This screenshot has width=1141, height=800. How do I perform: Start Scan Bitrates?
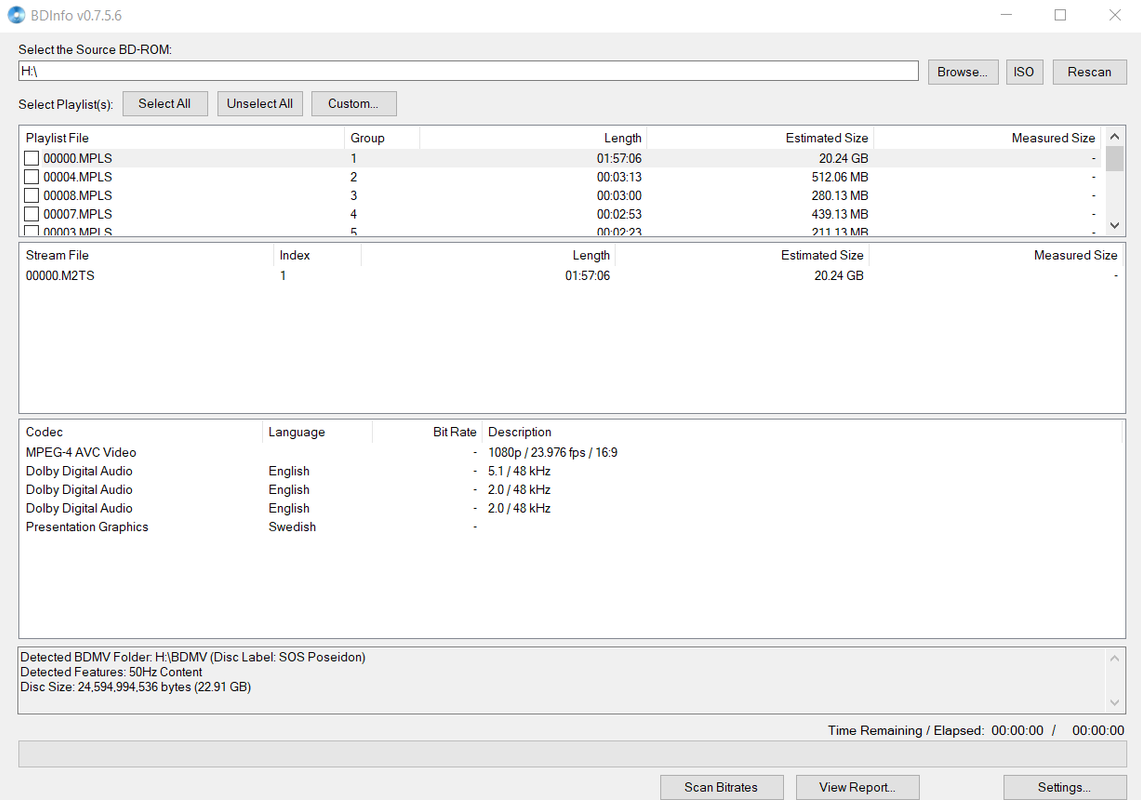coord(721,787)
